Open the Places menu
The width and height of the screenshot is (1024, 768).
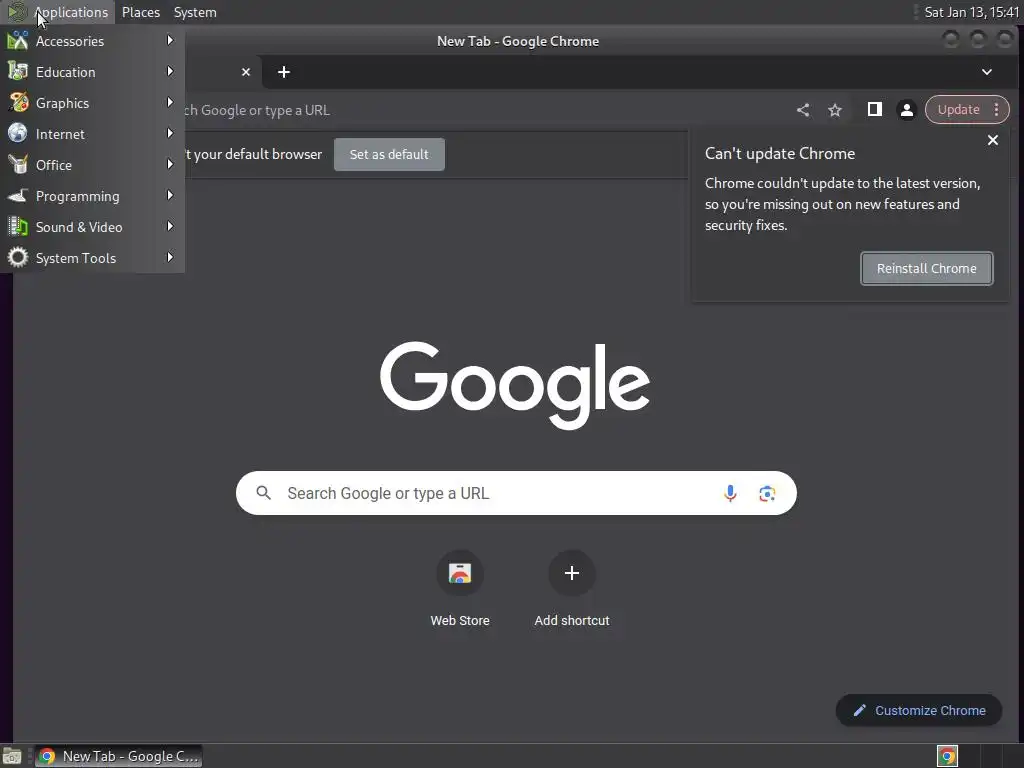140,12
